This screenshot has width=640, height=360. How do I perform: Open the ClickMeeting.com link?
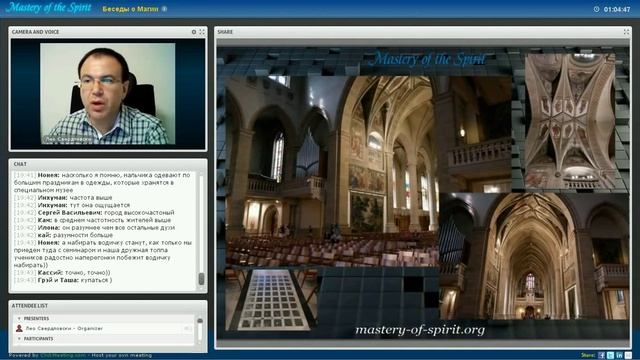tap(63, 356)
